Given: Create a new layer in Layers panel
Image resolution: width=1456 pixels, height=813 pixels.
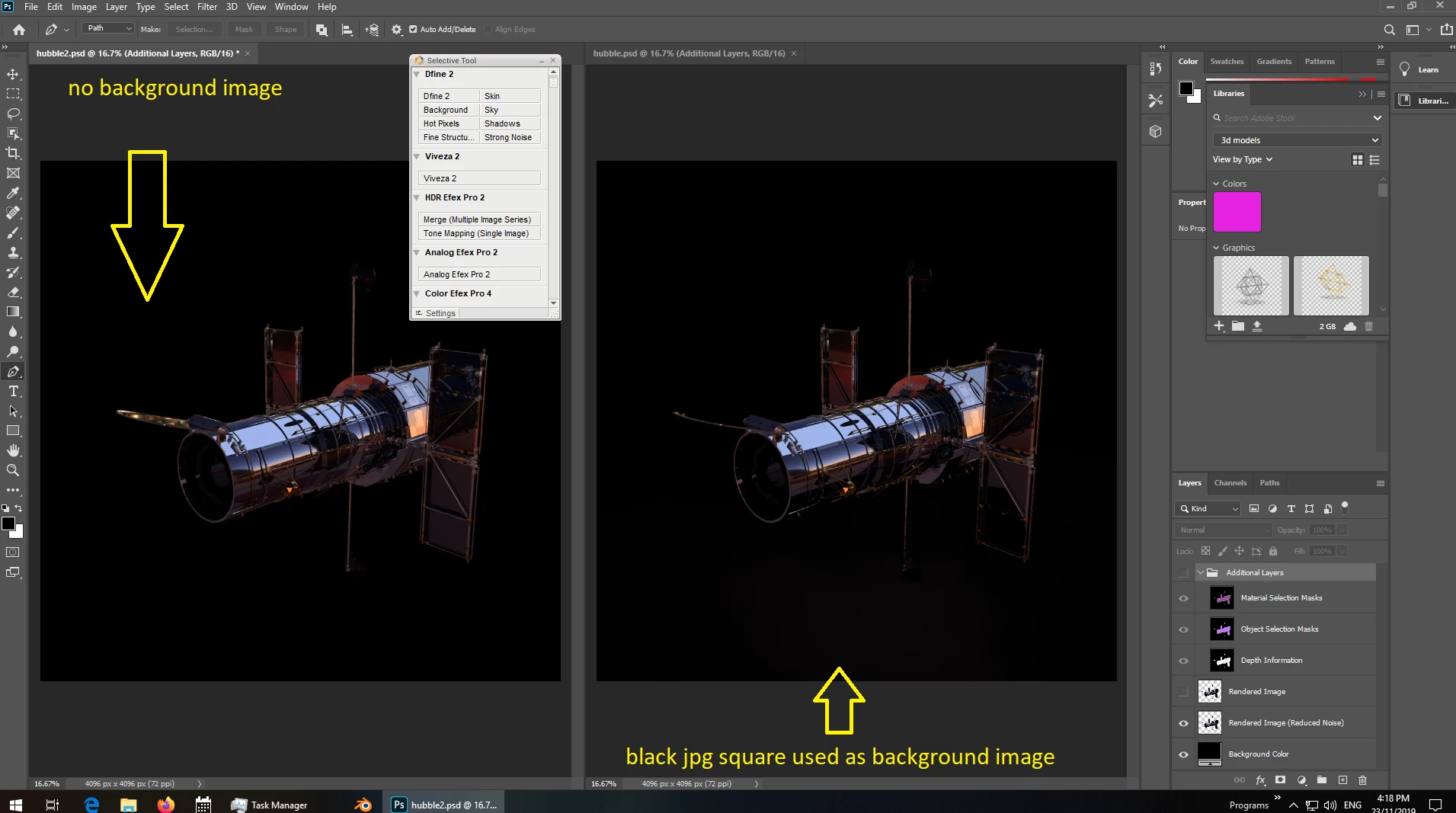Looking at the screenshot, I should [1342, 780].
